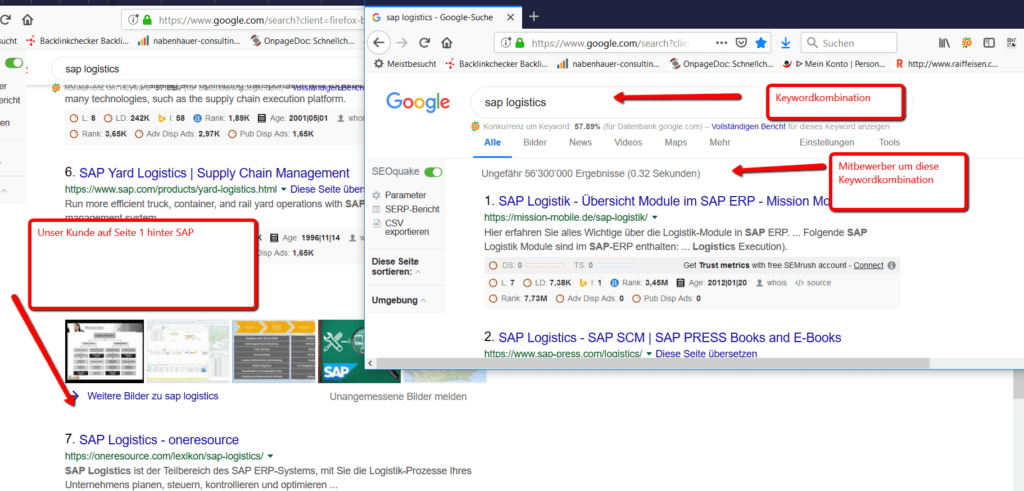Save page to Pocket icon
Viewport: 1024px width, 491px height.
(x=742, y=43)
